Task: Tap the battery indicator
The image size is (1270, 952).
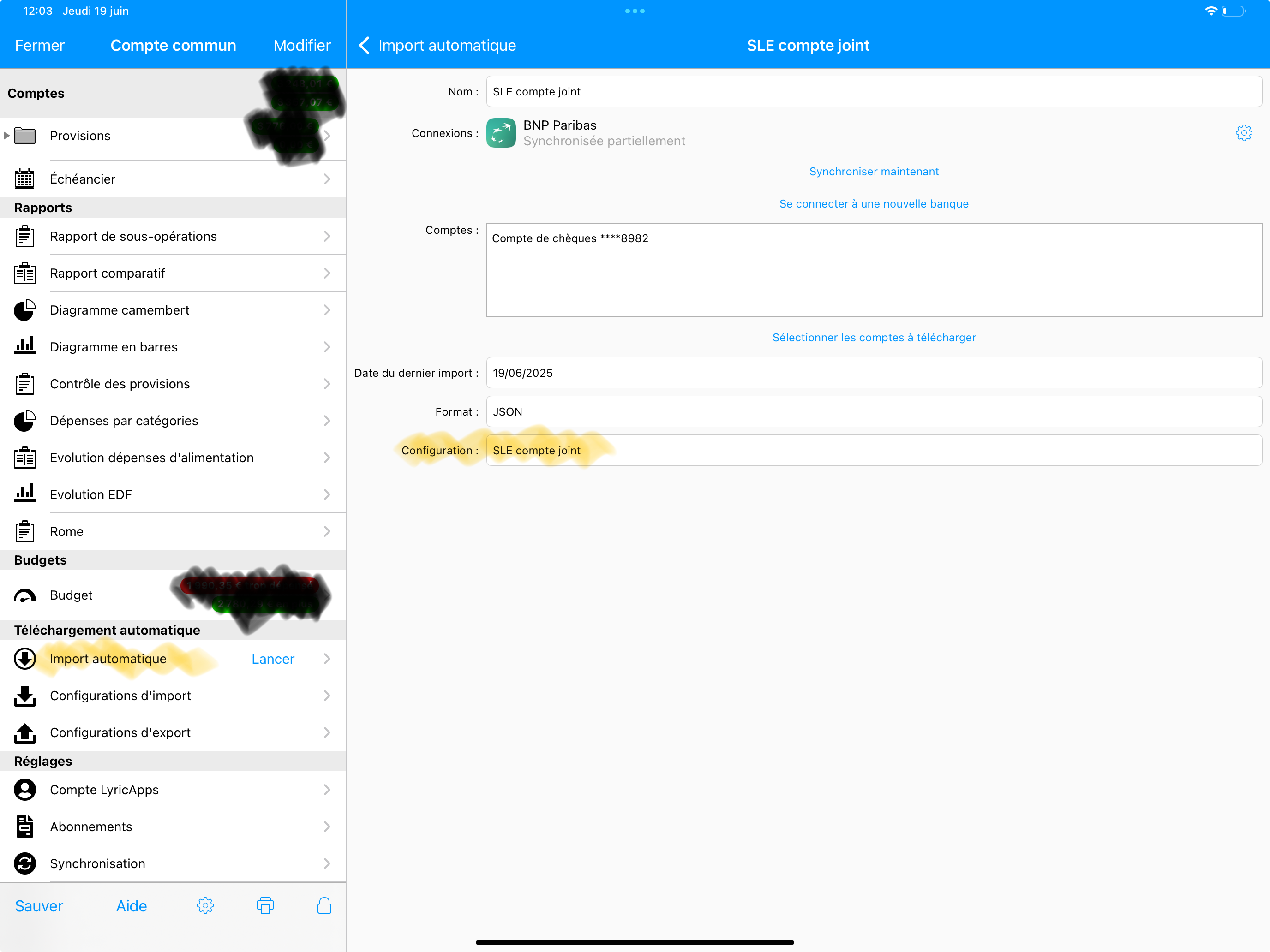Action: pos(1233,11)
